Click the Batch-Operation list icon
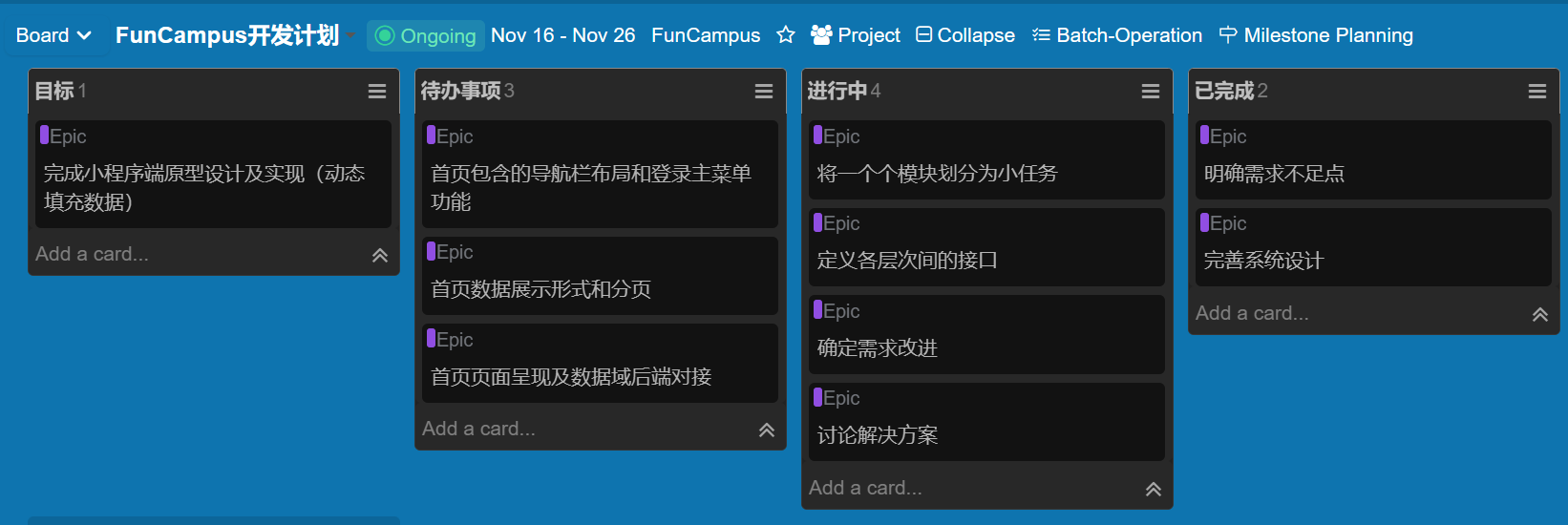 1041,35
